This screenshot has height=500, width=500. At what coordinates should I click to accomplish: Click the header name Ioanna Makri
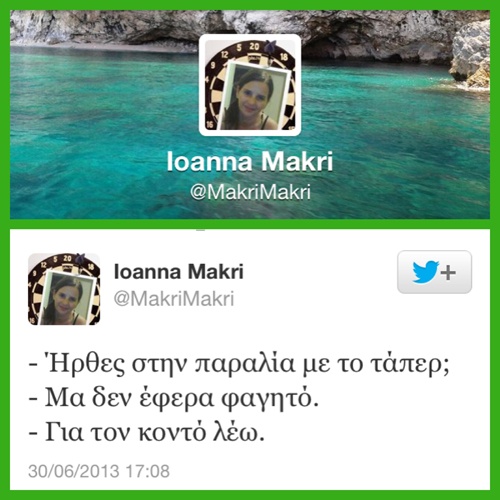(250, 162)
